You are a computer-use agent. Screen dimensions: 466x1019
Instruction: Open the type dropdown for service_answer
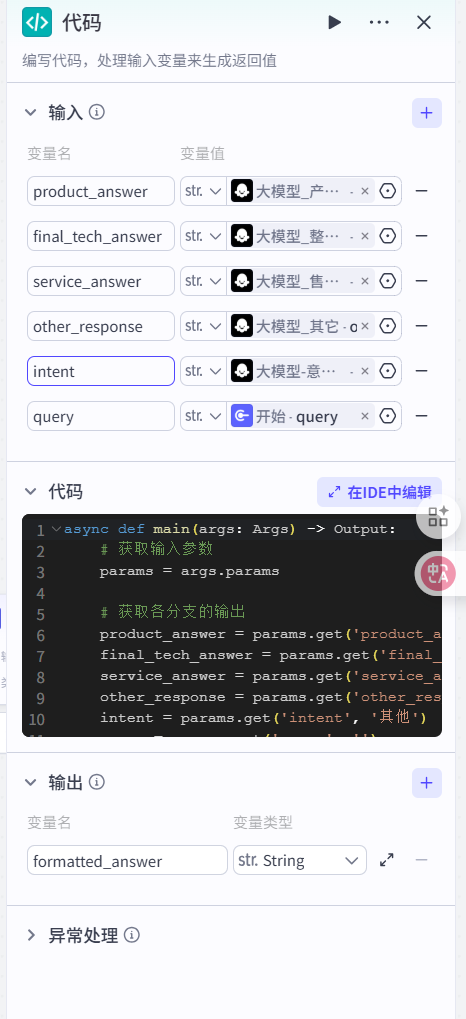203,281
